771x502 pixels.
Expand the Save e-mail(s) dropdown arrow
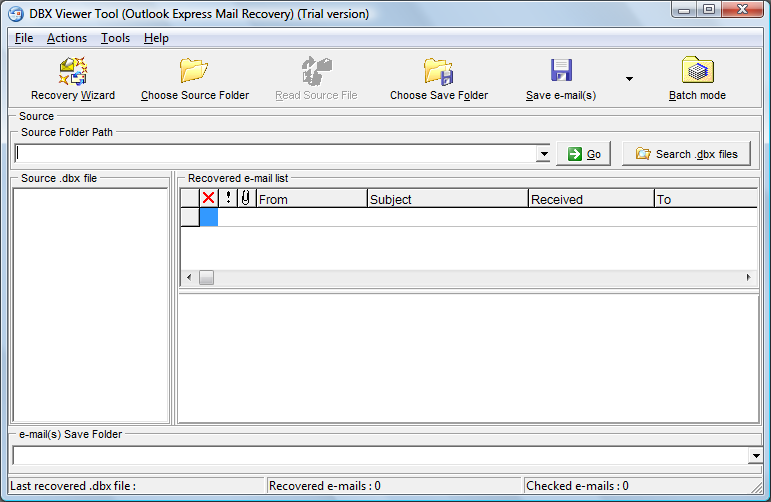click(629, 79)
